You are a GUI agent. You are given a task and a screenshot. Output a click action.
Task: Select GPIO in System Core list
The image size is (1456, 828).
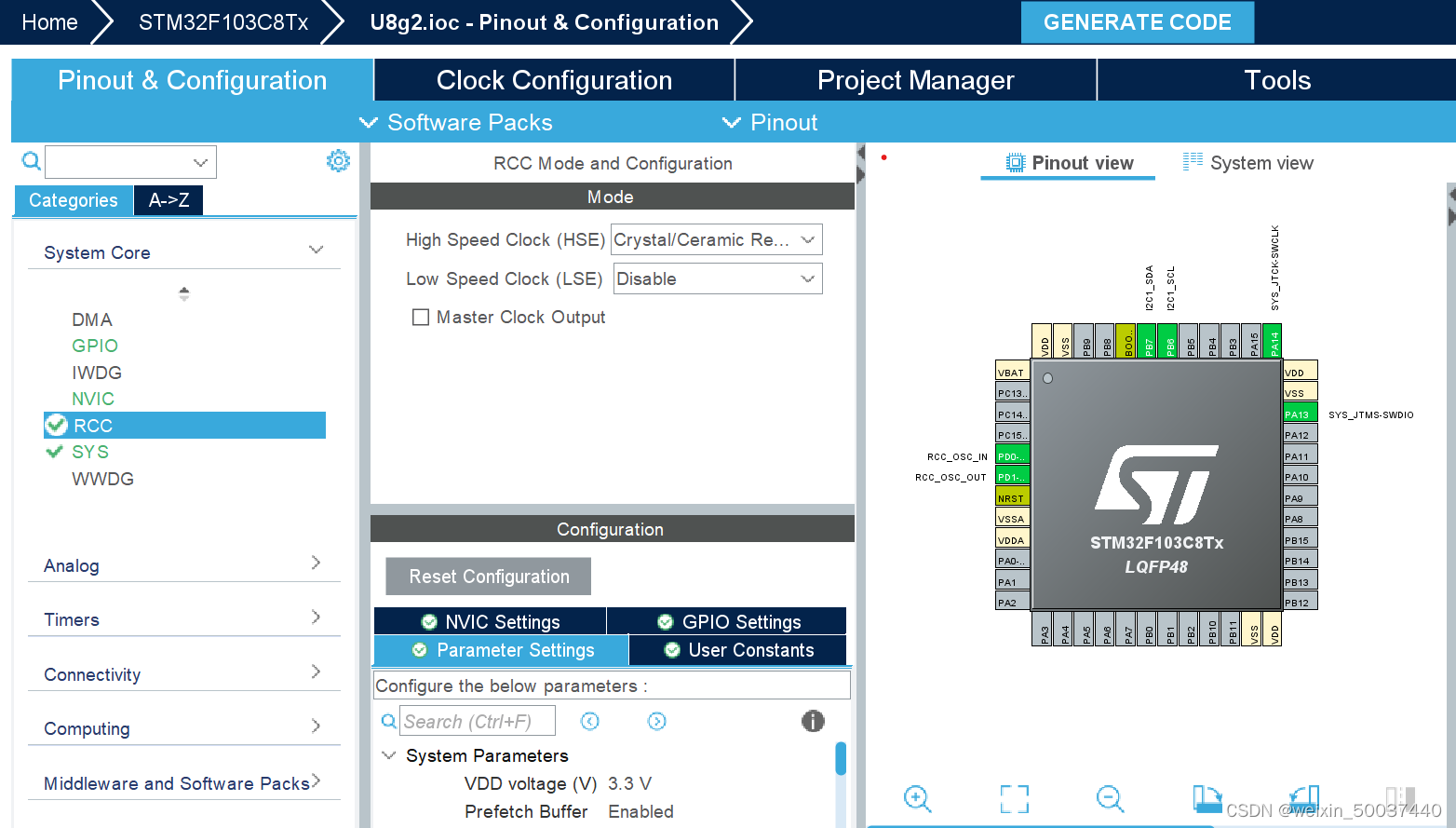95,346
